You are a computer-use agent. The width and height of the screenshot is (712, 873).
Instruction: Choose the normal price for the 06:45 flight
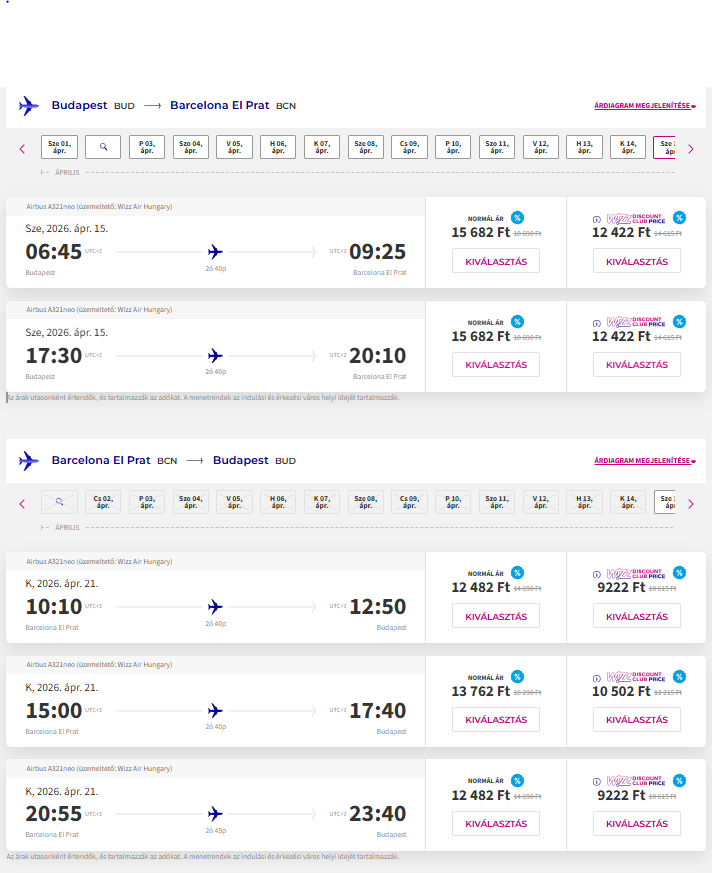495,260
